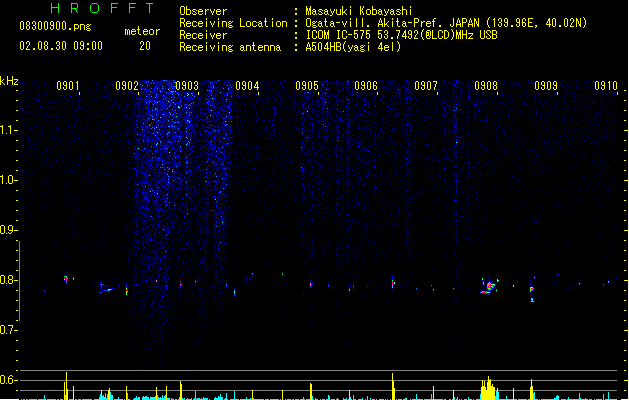Click the 0907 time marker
629x400 pixels.
coord(426,86)
